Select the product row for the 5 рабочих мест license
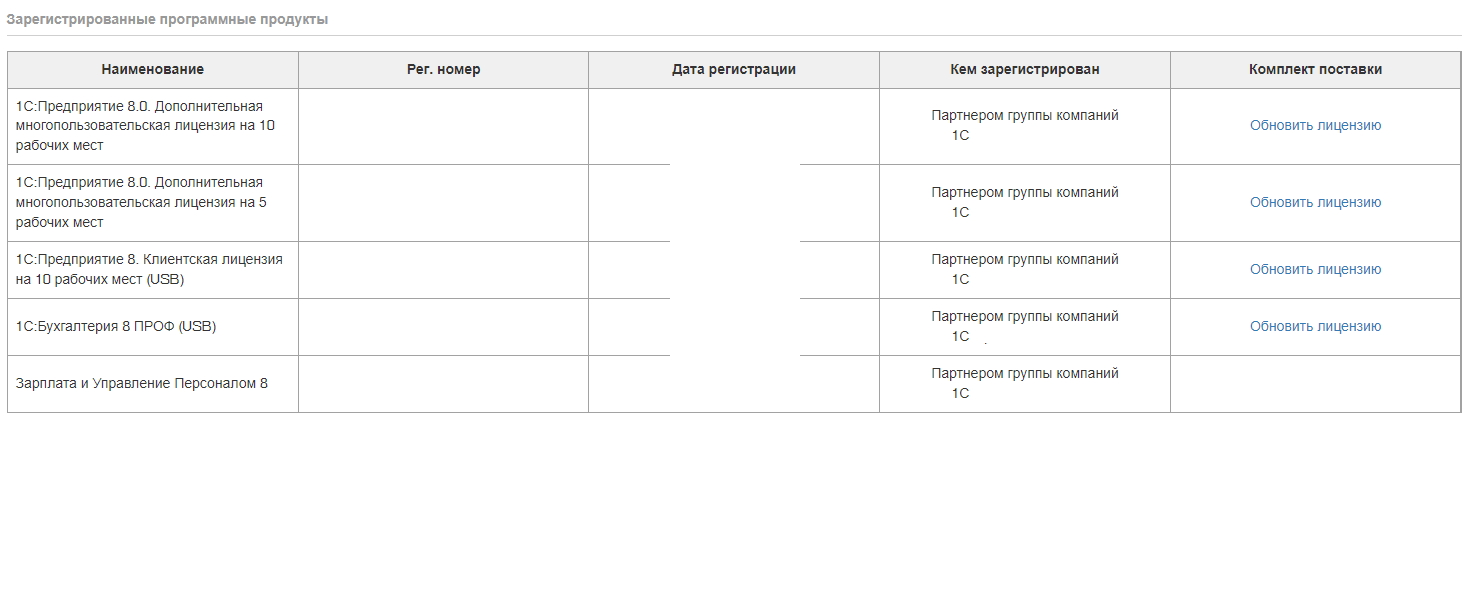 point(734,203)
